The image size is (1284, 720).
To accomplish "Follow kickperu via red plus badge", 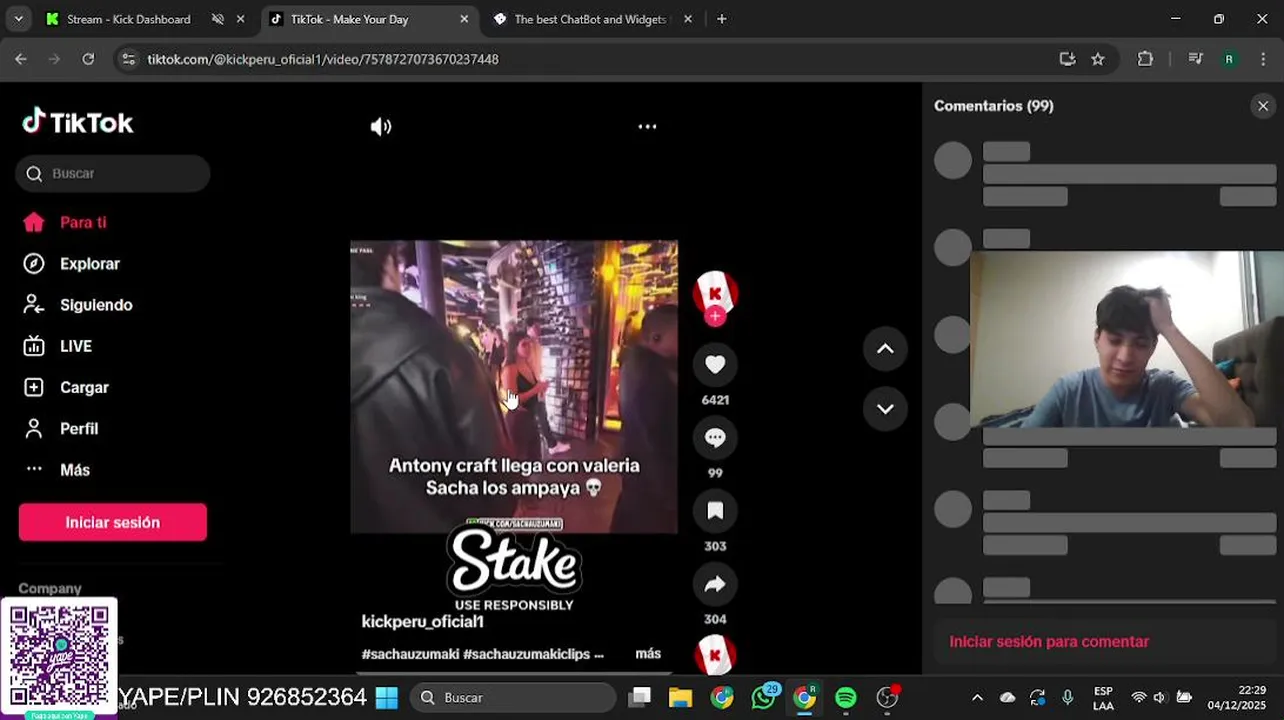I will (x=715, y=316).
